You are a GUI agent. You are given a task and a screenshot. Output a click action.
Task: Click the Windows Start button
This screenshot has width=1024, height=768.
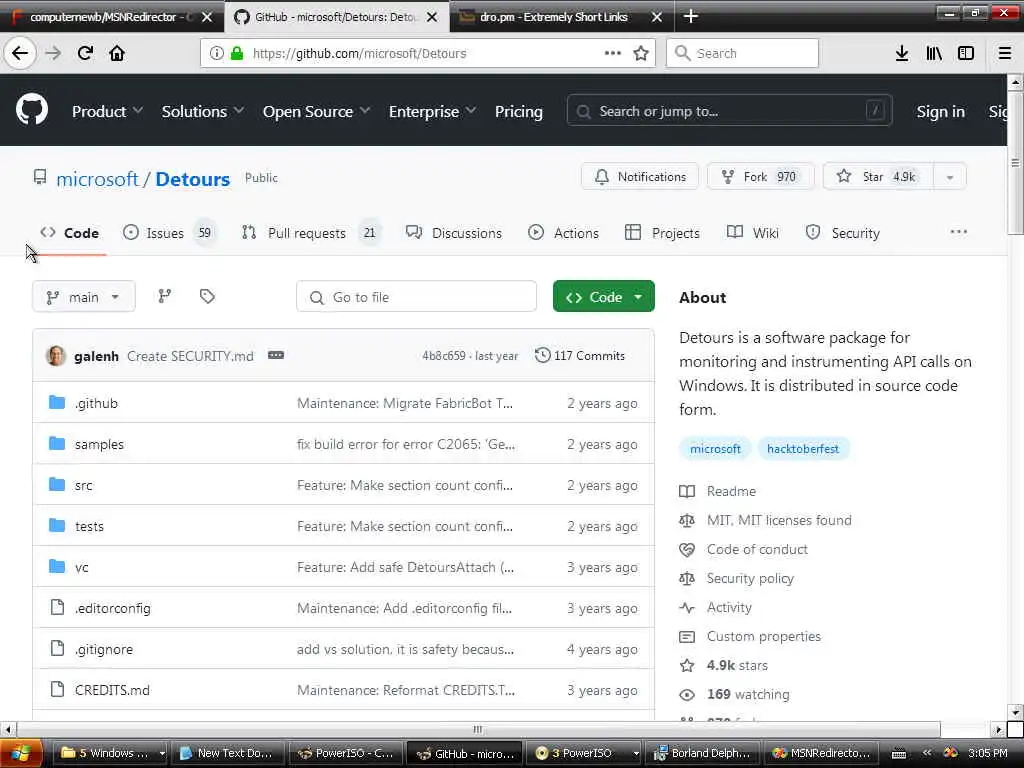click(21, 753)
